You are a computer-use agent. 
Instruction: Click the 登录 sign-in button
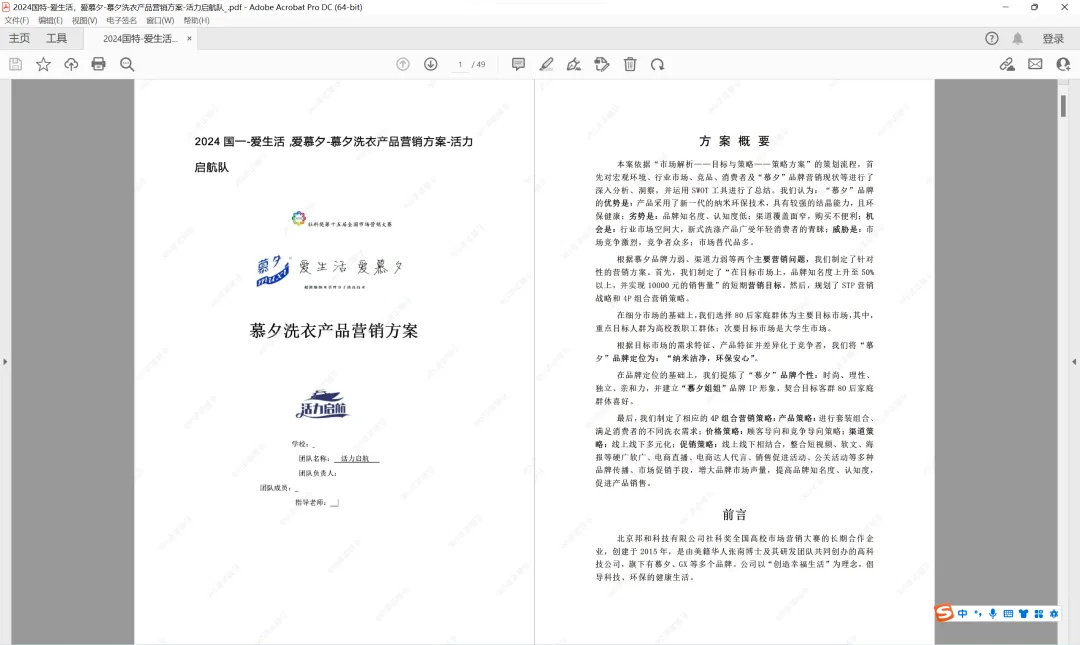[x=1052, y=38]
